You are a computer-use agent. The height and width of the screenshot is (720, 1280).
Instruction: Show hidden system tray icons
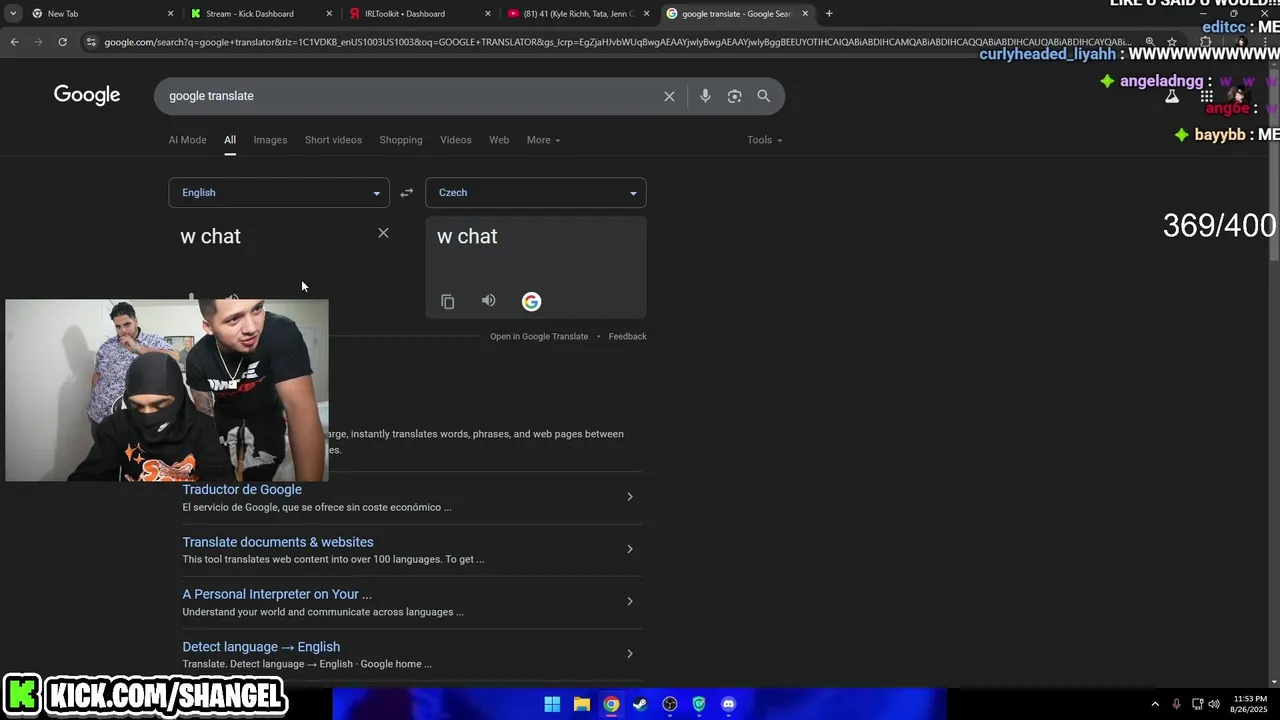1155,704
